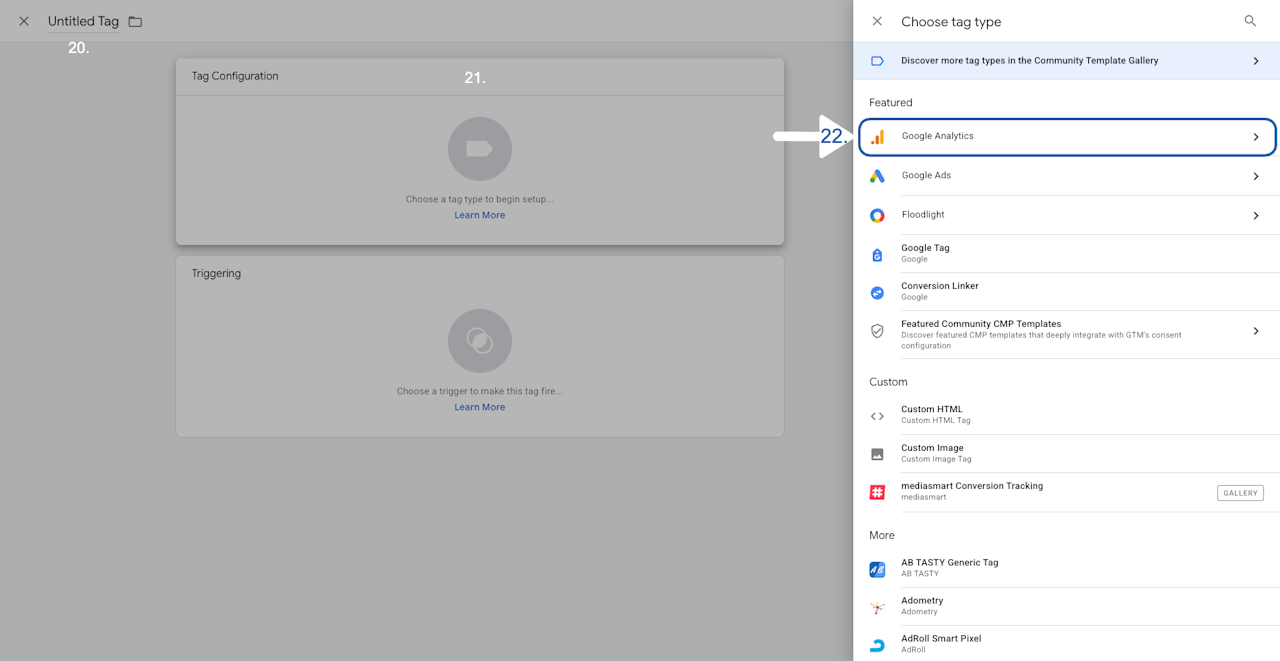Open Learn More link under Triggering
The image size is (1280, 661).
tap(480, 407)
